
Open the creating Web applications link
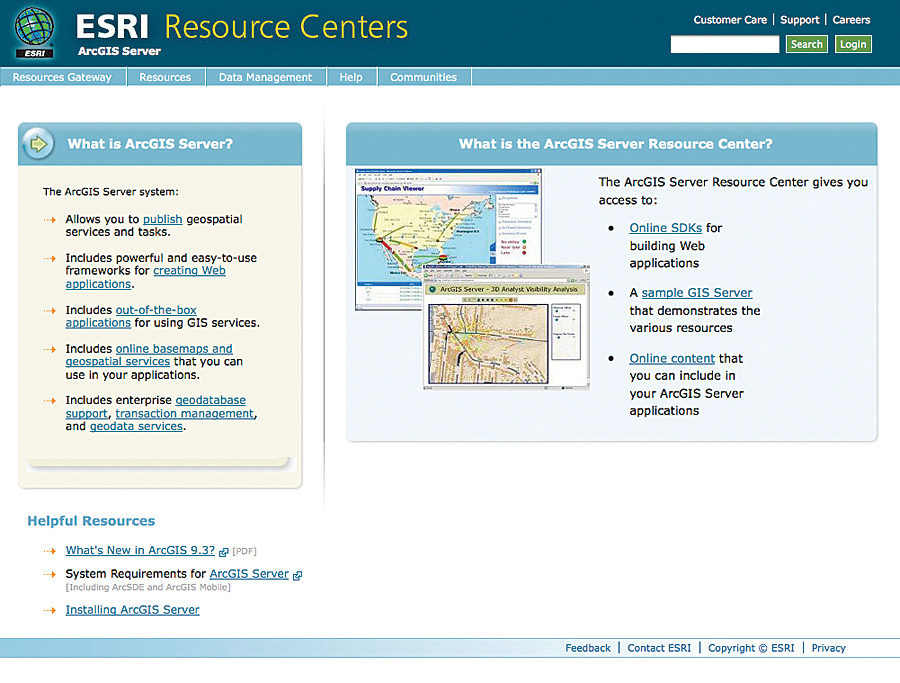[145, 277]
